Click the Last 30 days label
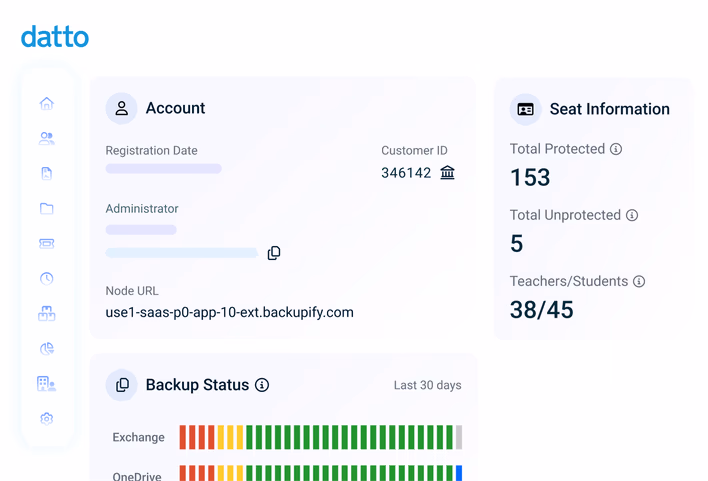The width and height of the screenshot is (708, 481). [428, 385]
